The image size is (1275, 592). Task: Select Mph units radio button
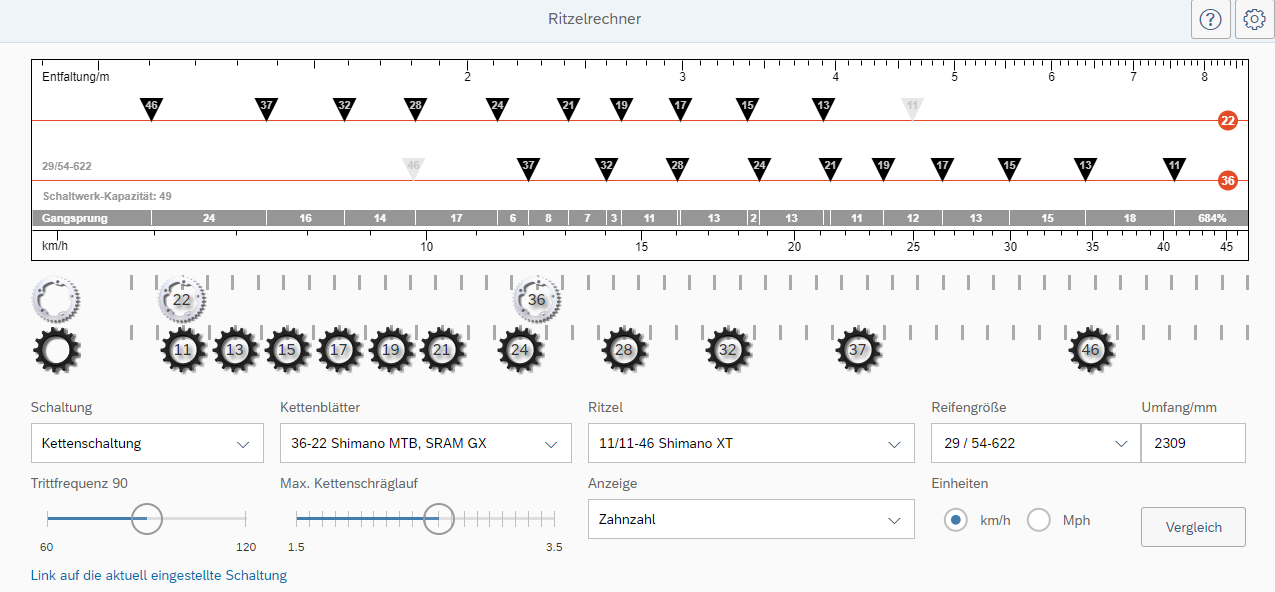pyautogui.click(x=1040, y=520)
